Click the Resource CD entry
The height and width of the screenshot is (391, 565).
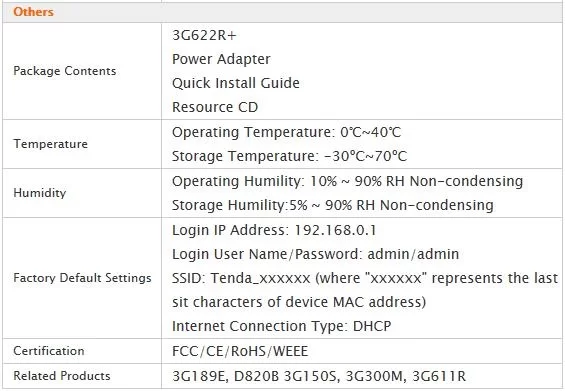coord(215,107)
